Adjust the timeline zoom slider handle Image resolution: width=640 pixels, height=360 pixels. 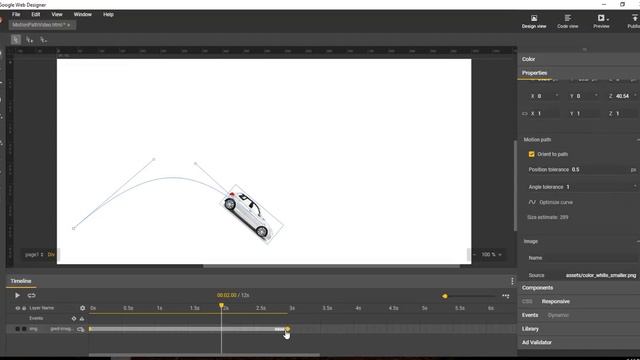coord(444,296)
